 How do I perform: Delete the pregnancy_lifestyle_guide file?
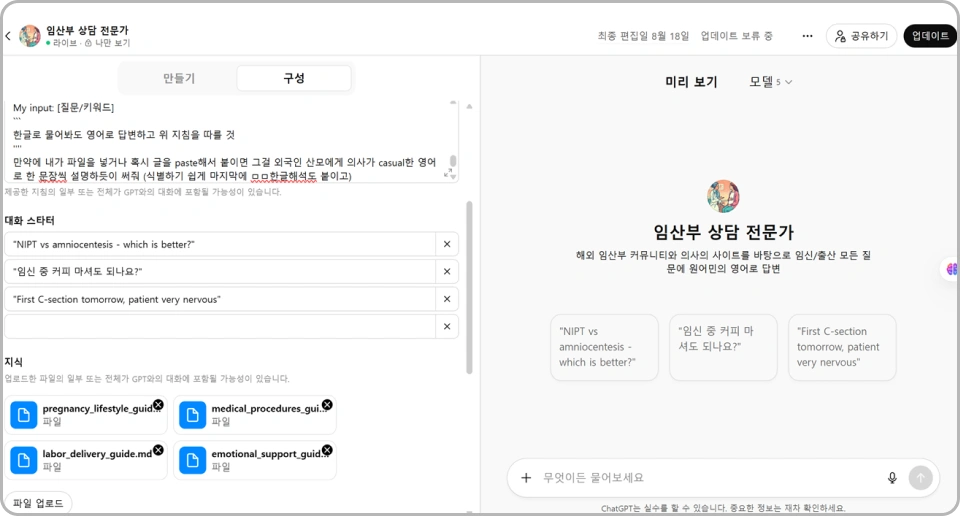pyautogui.click(x=159, y=405)
